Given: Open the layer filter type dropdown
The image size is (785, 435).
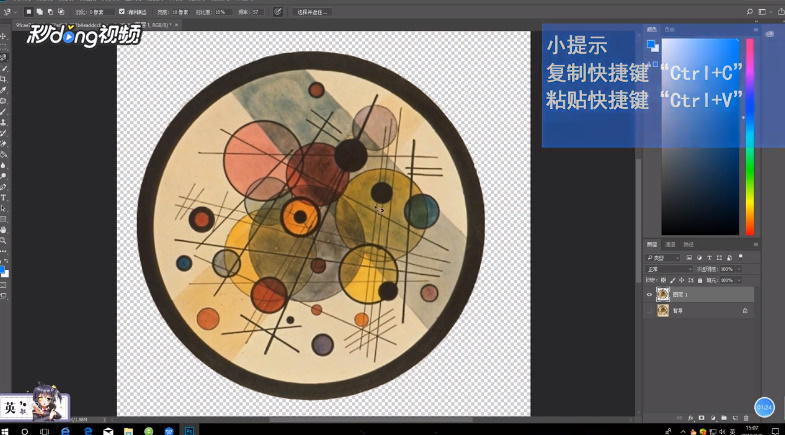Looking at the screenshot, I should (662, 258).
